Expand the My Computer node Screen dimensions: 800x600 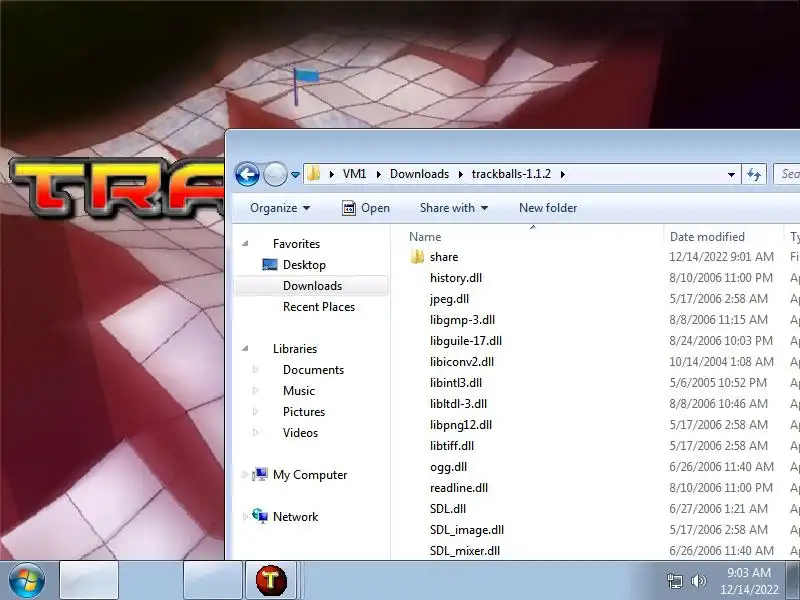point(245,475)
